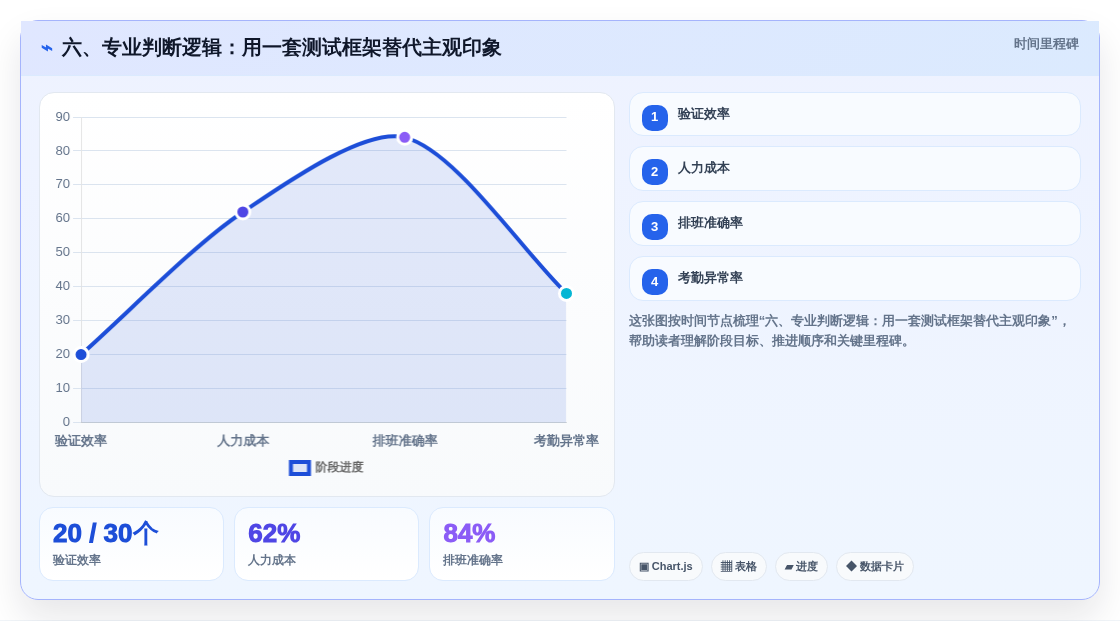
Task: Open the Chart.js tag chip
Action: 666,567
